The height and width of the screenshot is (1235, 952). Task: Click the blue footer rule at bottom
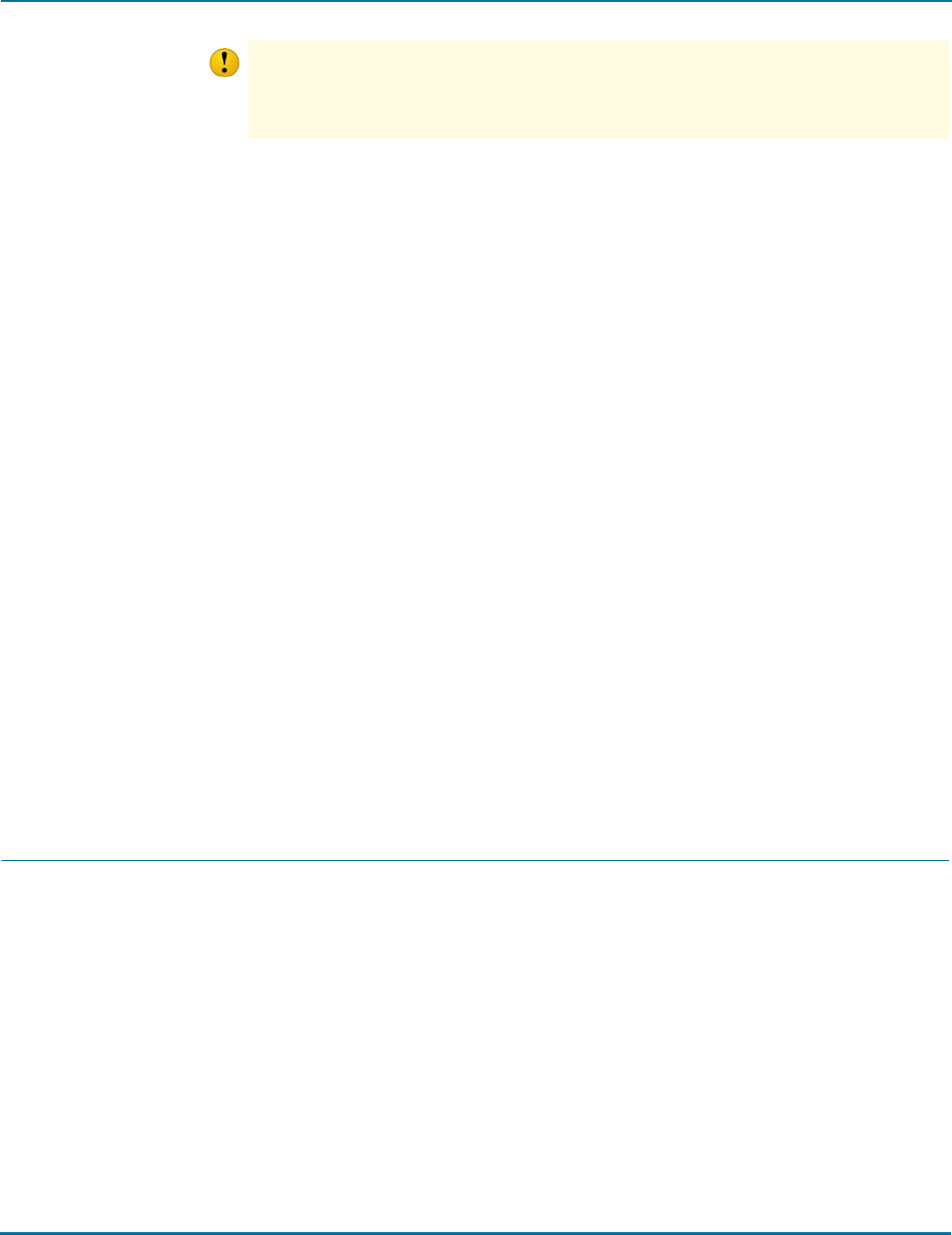pyautogui.click(x=476, y=1232)
